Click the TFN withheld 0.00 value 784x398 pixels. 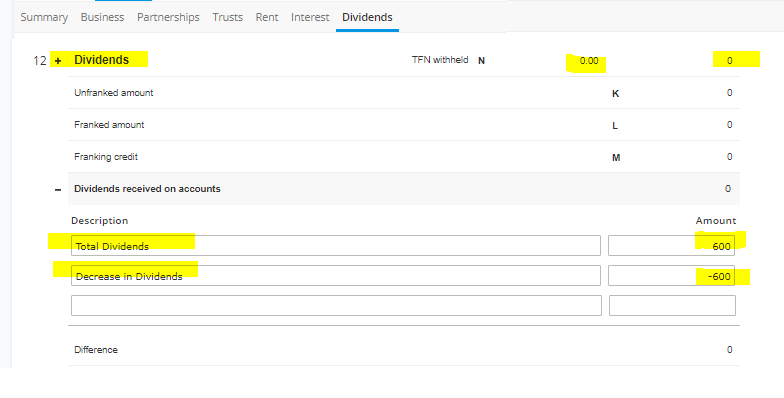pyautogui.click(x=588, y=60)
